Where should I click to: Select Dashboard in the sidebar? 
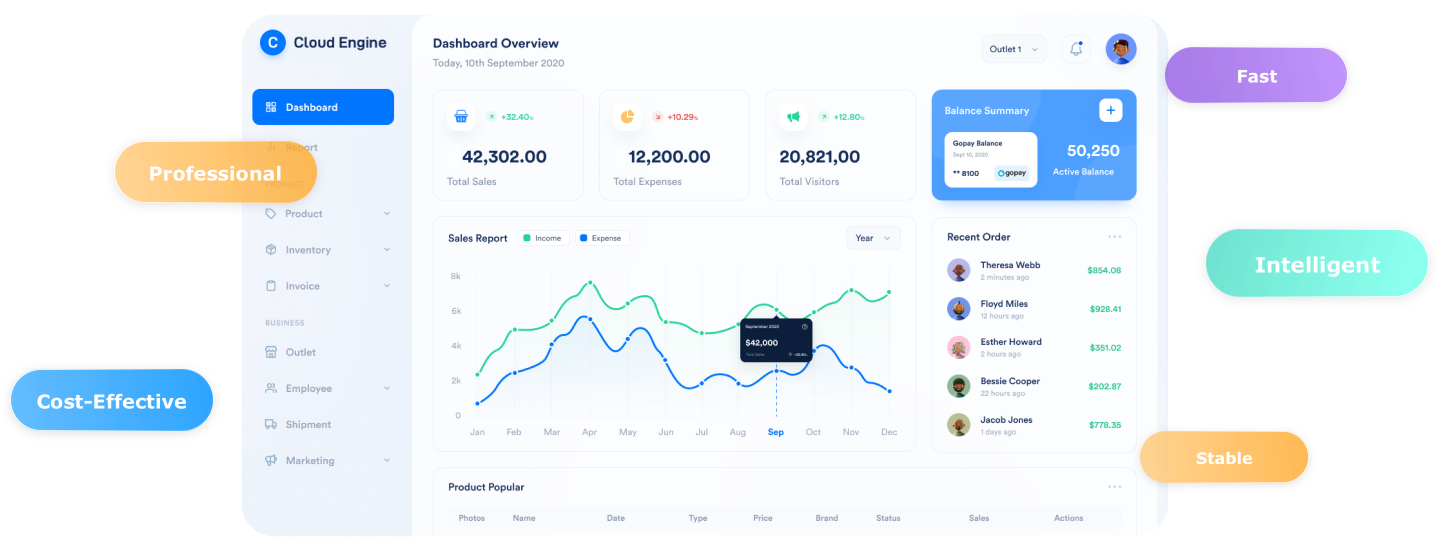[x=322, y=107]
